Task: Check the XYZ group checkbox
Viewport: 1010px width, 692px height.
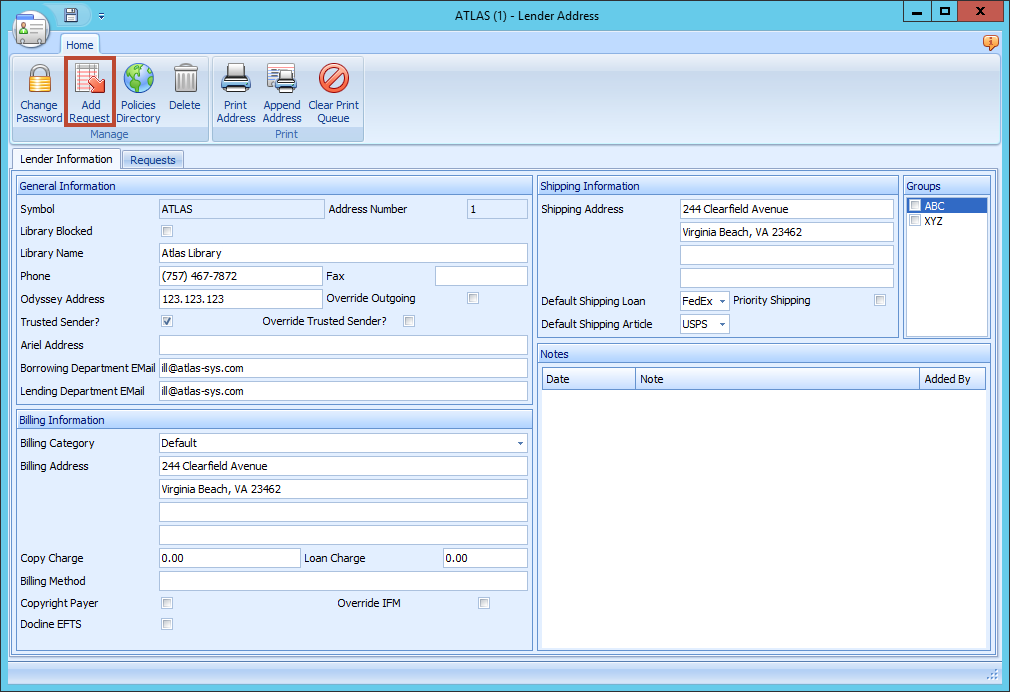Action: pos(915,221)
